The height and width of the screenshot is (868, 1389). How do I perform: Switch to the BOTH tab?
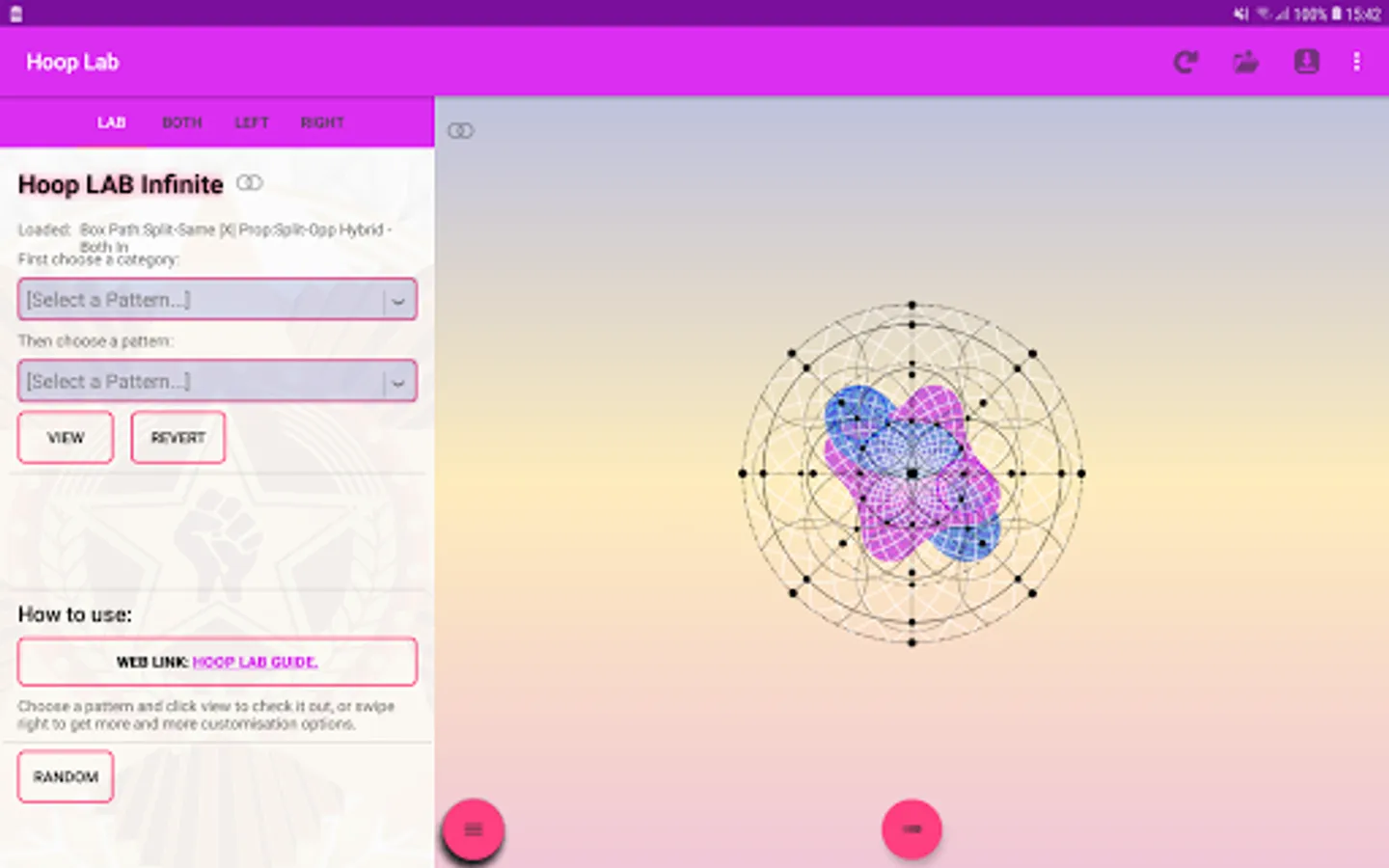(x=182, y=122)
